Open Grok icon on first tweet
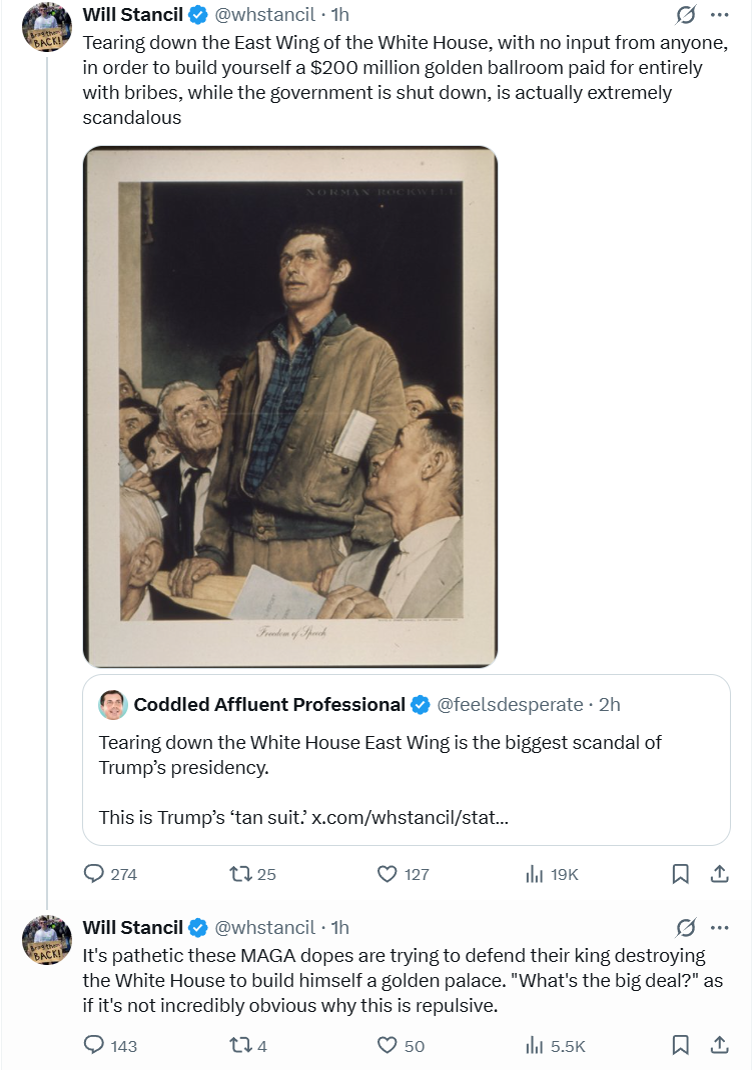 click(x=686, y=15)
